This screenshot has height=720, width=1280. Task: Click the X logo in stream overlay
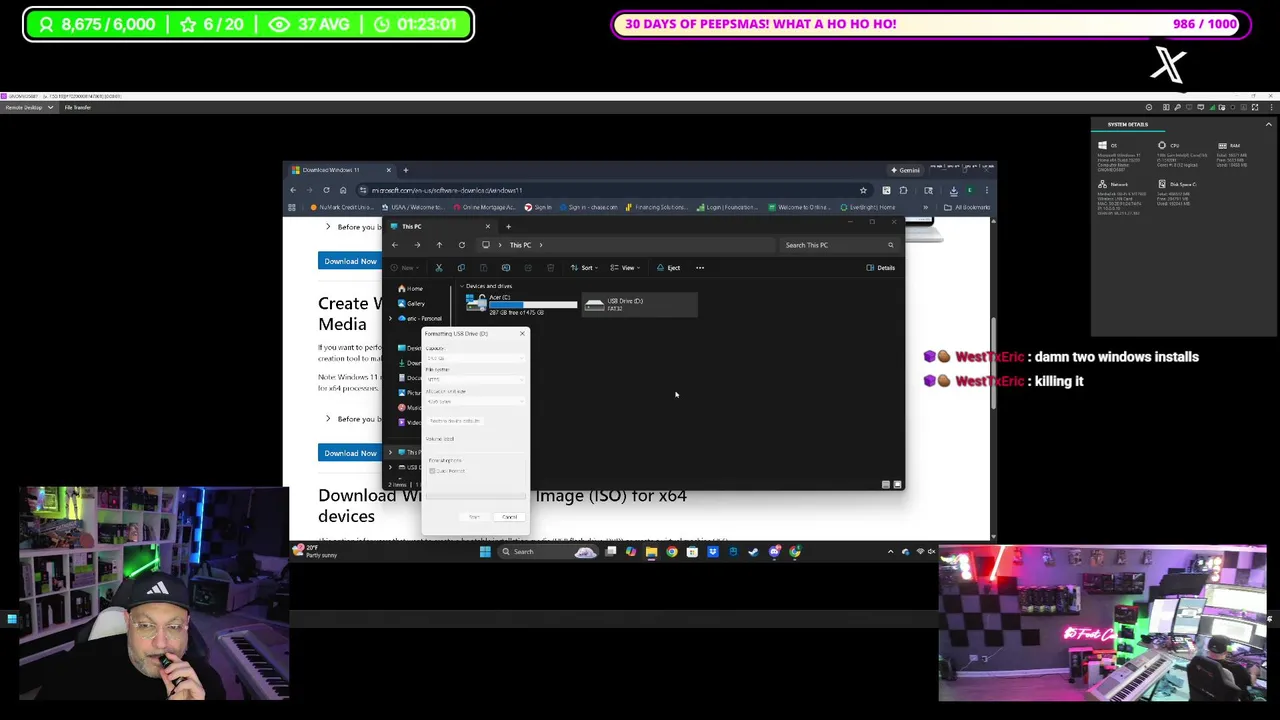1168,65
